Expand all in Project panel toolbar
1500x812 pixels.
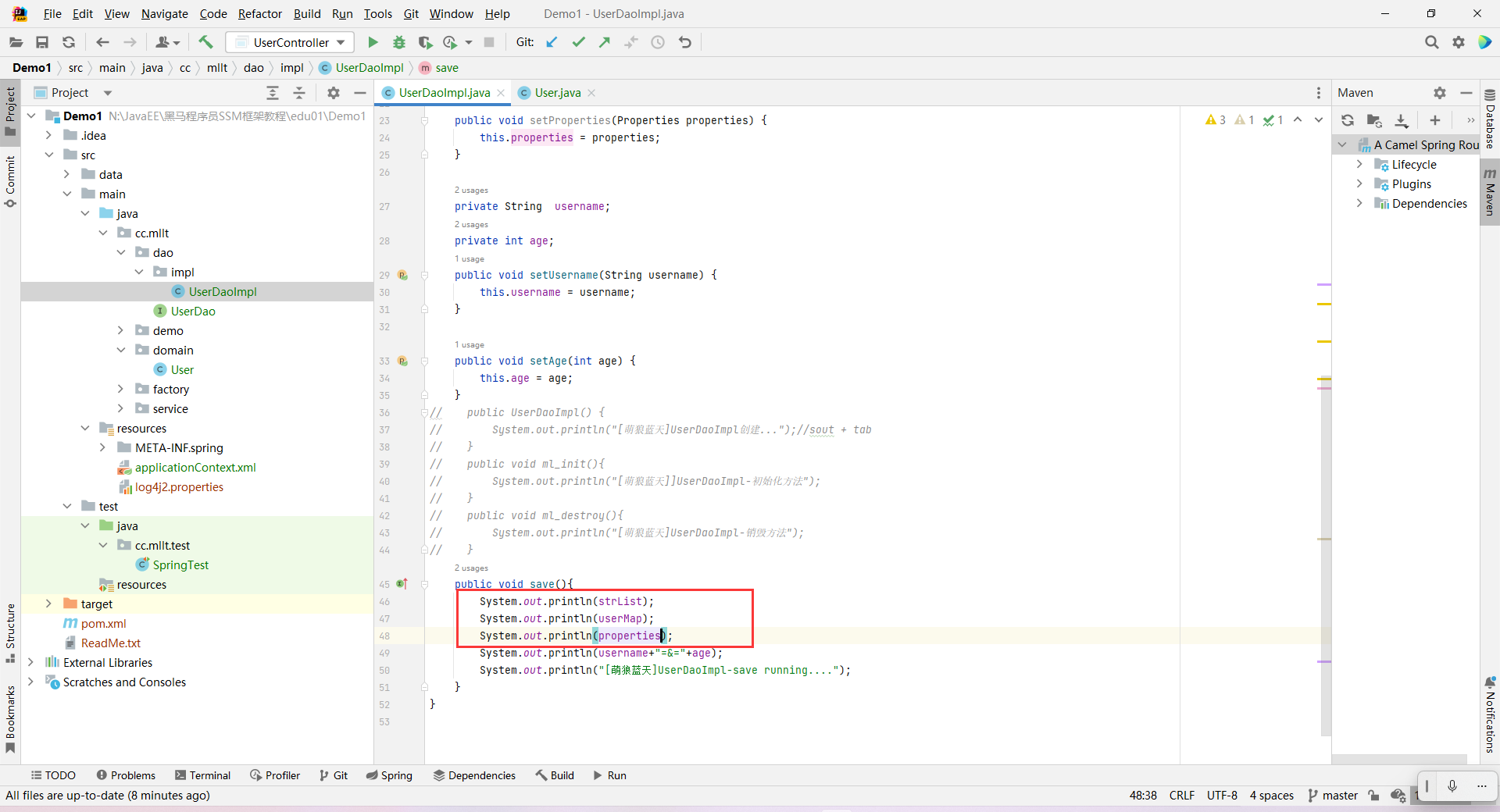coord(273,93)
